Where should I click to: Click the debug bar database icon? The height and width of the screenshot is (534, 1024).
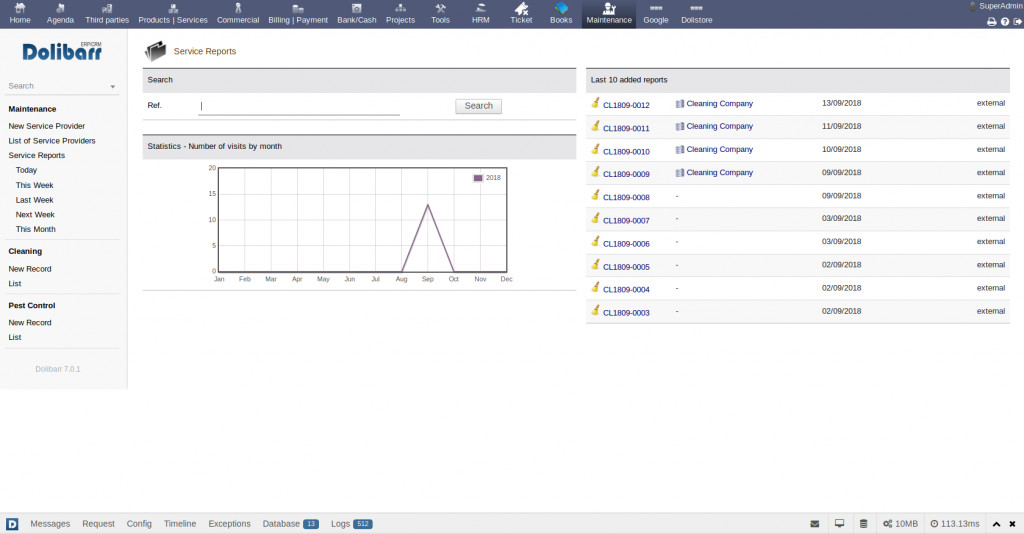[863, 524]
